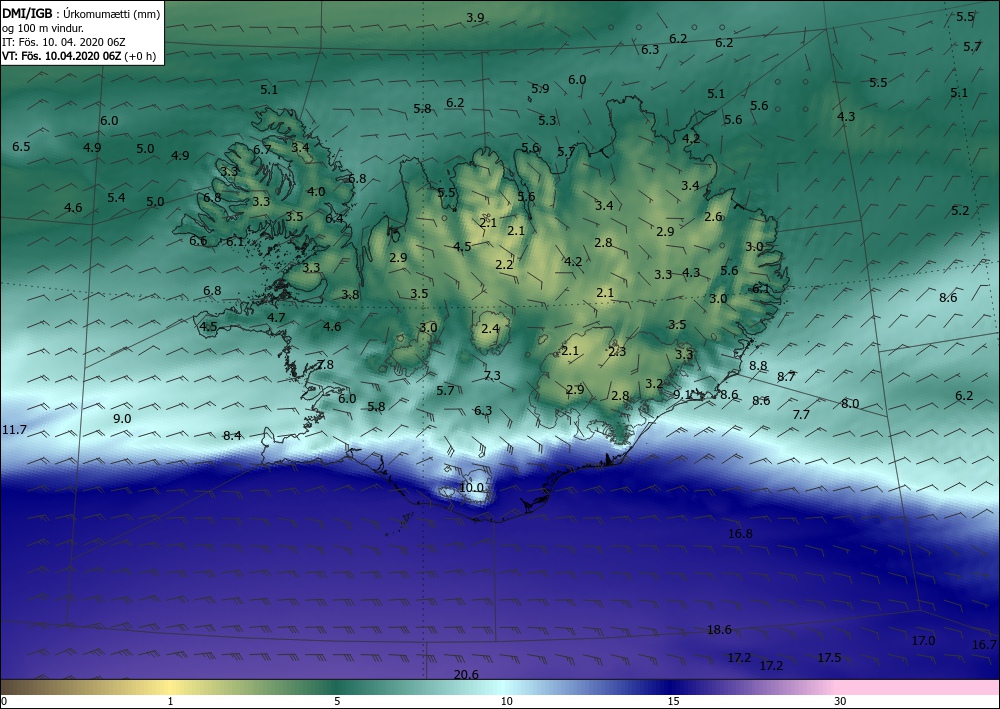Click the 4.7 value on Snæfellsnes
Screen dimensions: 1000x709
pyautogui.click(x=276, y=317)
